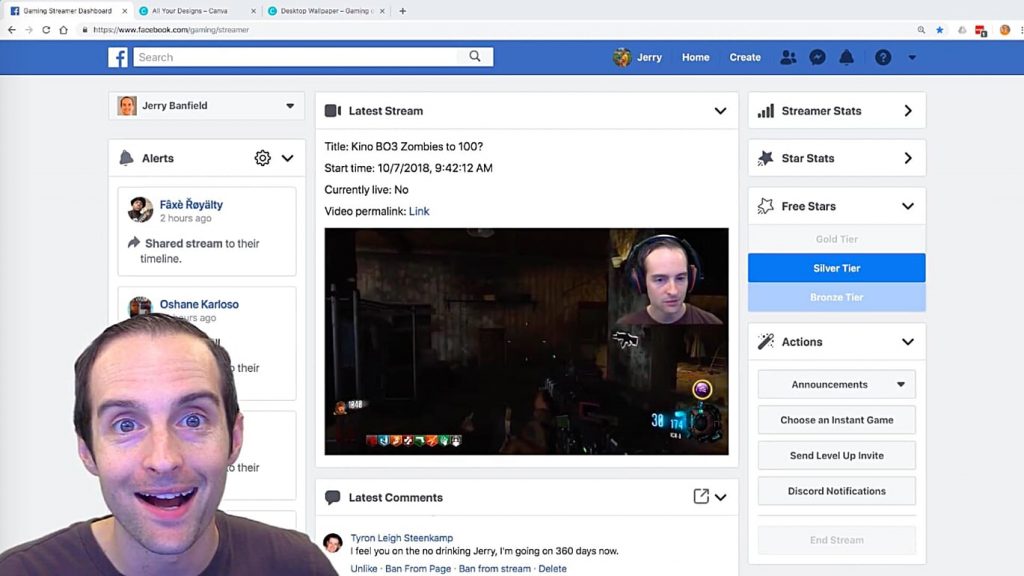Open the help question mark icon

pos(883,57)
